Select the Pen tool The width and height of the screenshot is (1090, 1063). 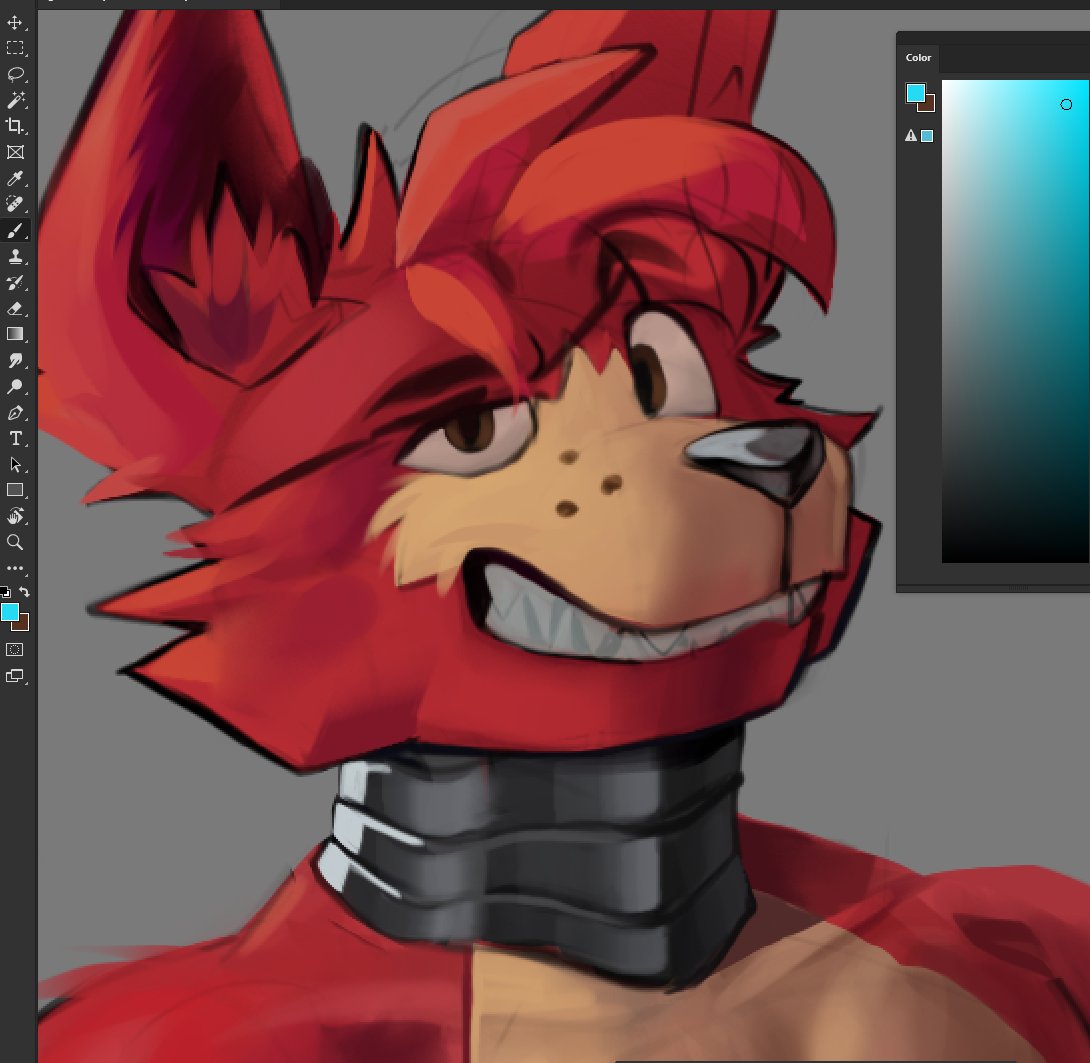tap(15, 412)
